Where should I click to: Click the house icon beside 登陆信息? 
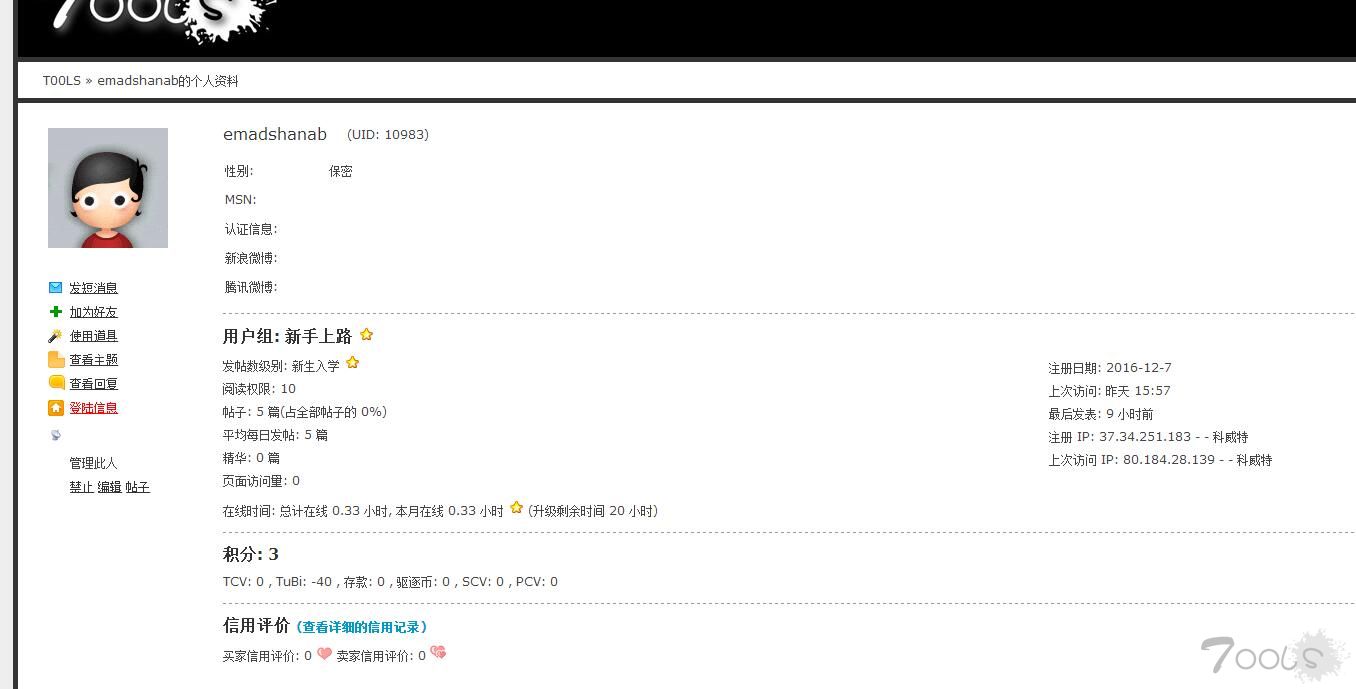click(56, 408)
